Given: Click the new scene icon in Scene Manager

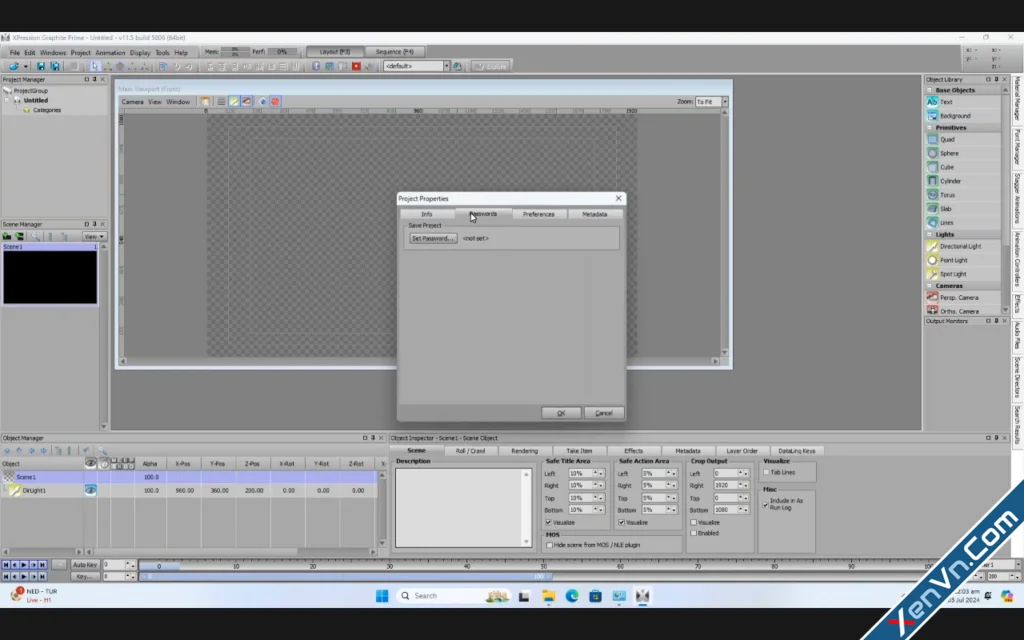Looking at the screenshot, I should tap(7, 236).
